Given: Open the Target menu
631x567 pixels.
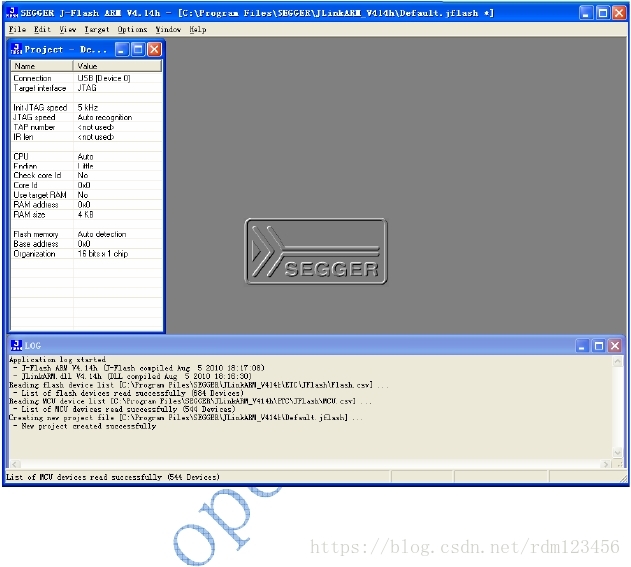Looking at the screenshot, I should pos(97,29).
